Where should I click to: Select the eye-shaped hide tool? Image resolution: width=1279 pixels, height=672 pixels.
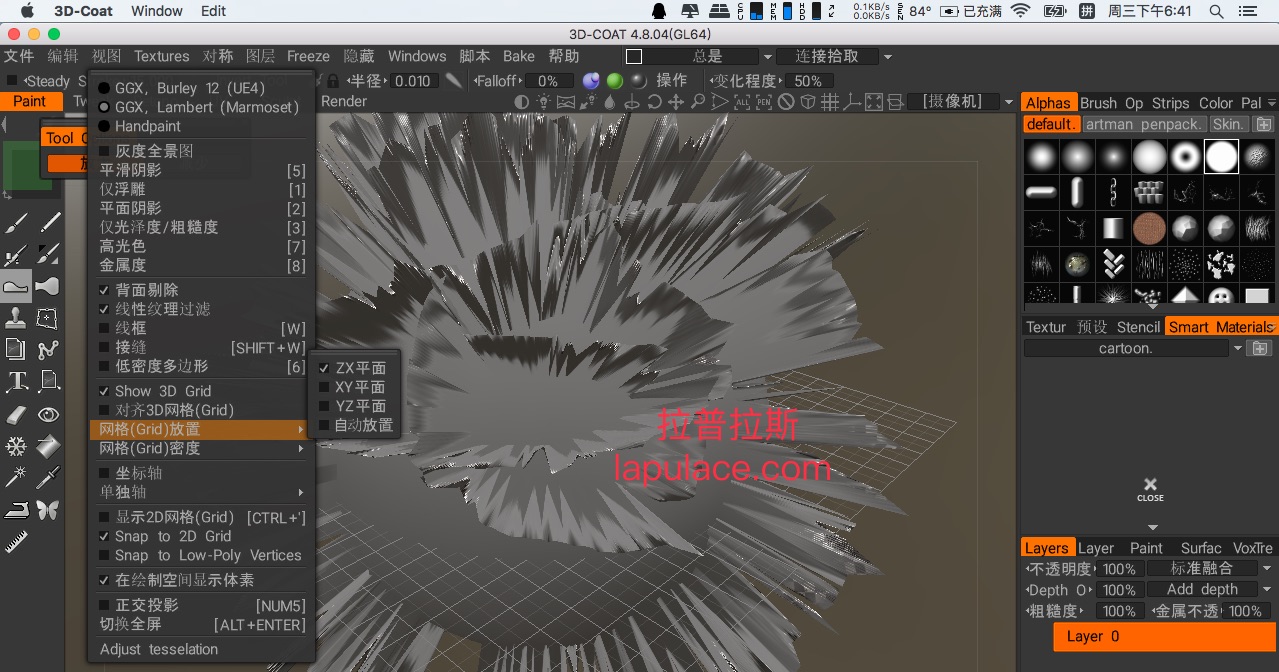48,414
